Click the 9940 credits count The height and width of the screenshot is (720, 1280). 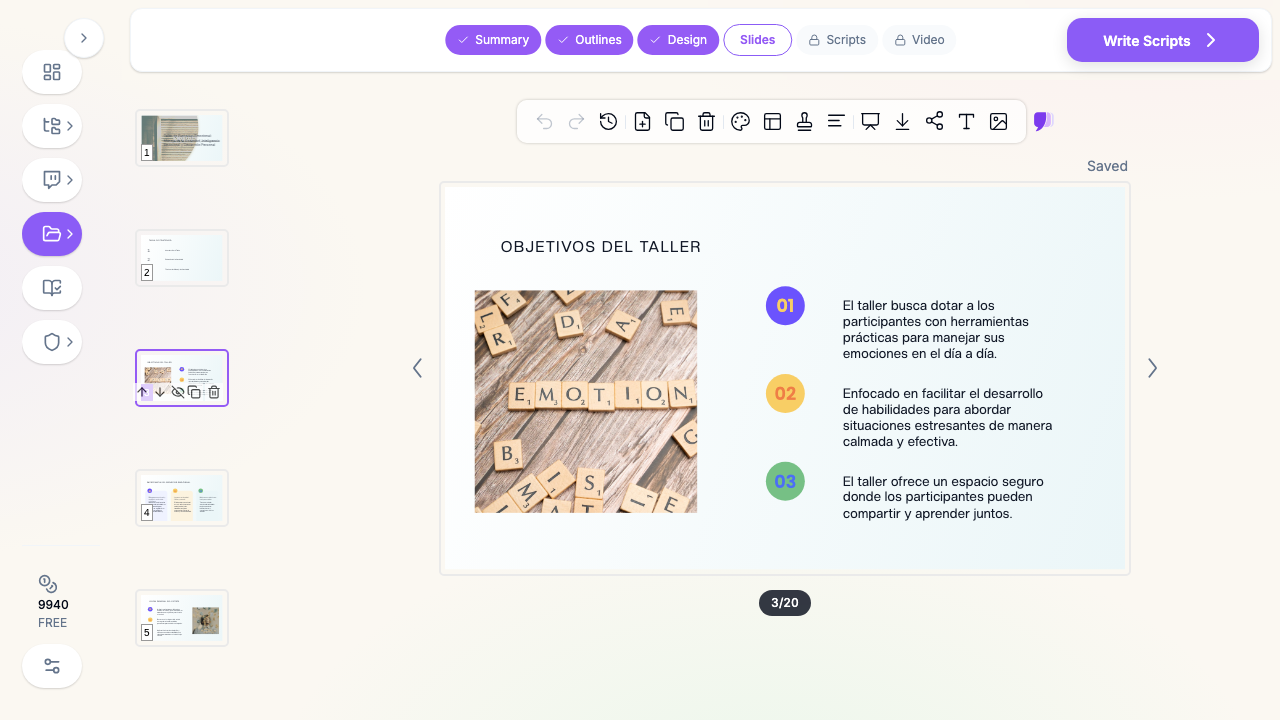pyautogui.click(x=53, y=605)
